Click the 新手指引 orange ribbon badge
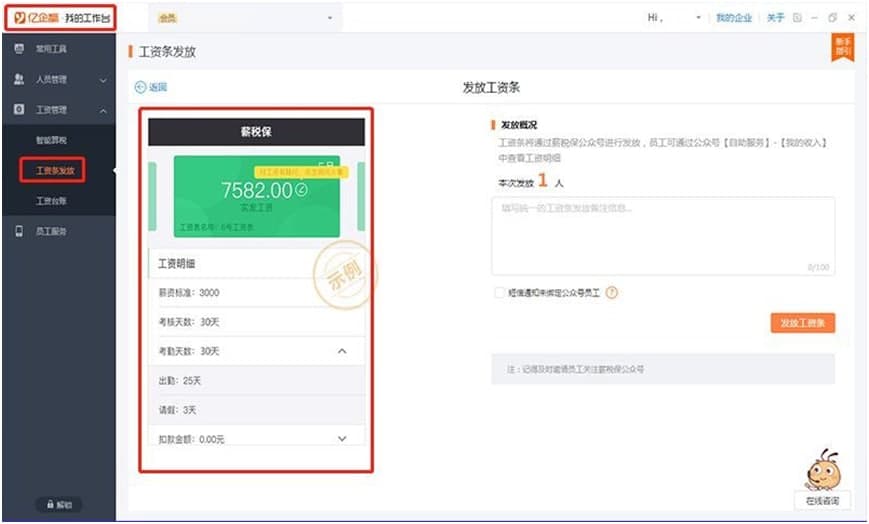This screenshot has height=524, width=869. click(842, 48)
